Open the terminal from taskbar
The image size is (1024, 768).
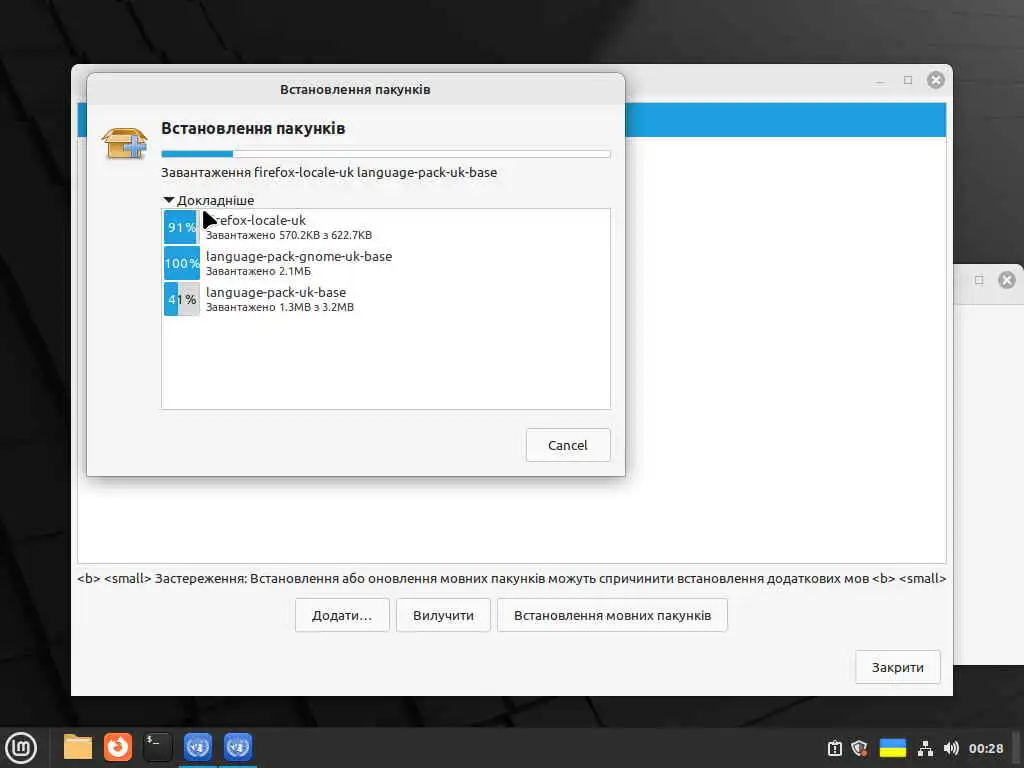coord(157,747)
